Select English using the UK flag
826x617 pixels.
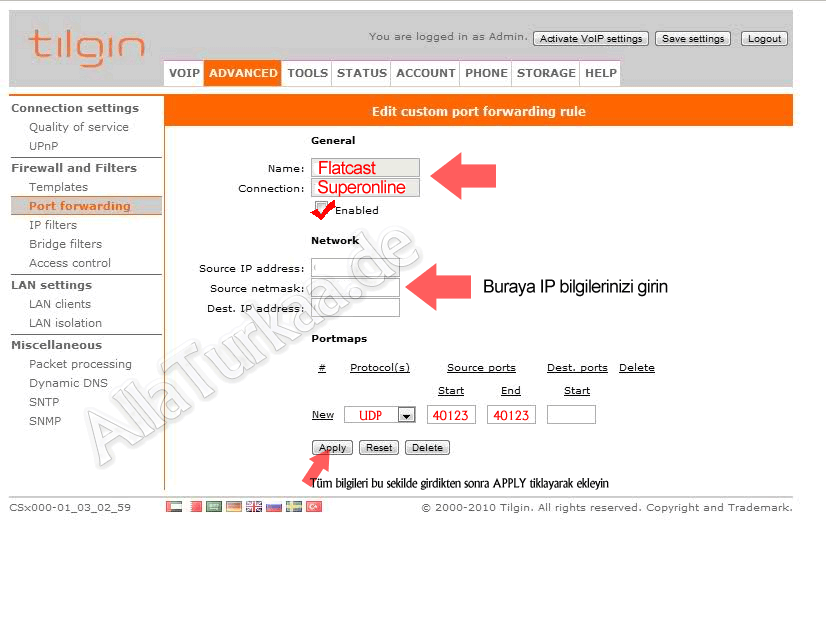click(x=254, y=507)
